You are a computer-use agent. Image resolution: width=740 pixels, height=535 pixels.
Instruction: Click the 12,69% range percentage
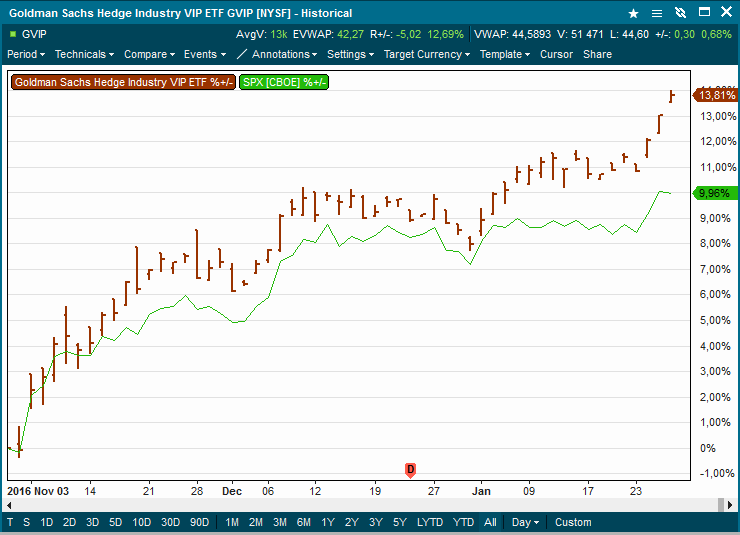446,34
